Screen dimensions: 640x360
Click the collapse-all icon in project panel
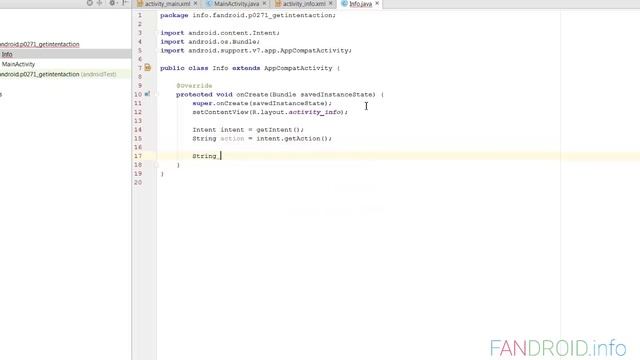(x=100, y=3)
